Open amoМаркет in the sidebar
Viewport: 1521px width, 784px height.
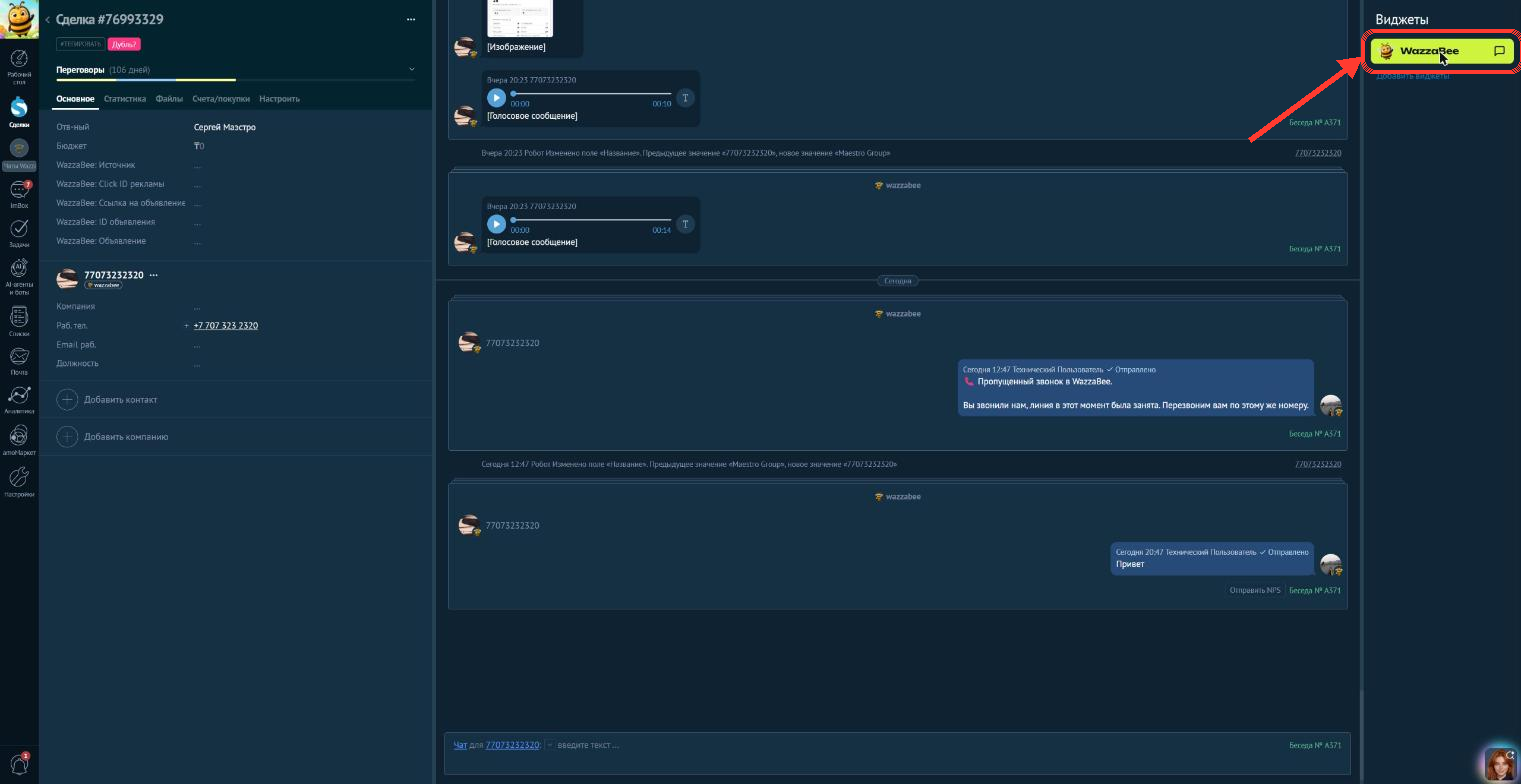19,441
